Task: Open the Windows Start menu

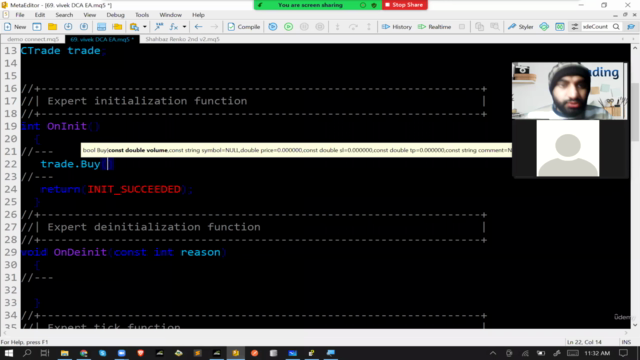Action: [9, 353]
